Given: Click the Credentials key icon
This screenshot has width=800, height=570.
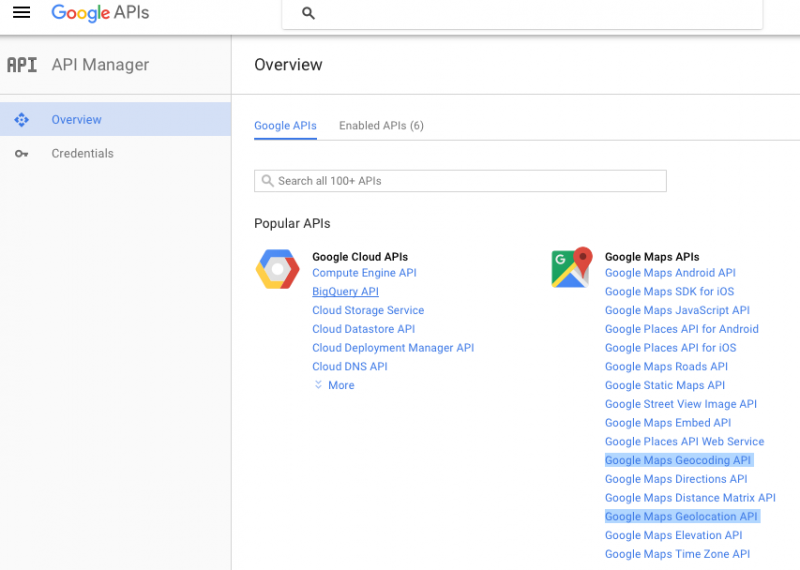Looking at the screenshot, I should click(x=21, y=154).
